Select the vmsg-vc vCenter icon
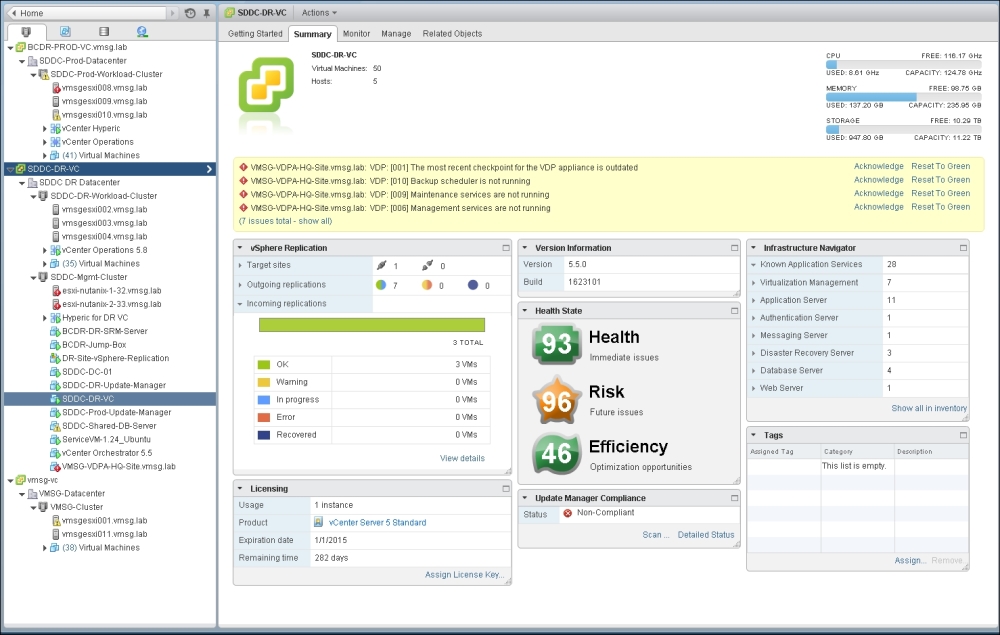 point(20,480)
